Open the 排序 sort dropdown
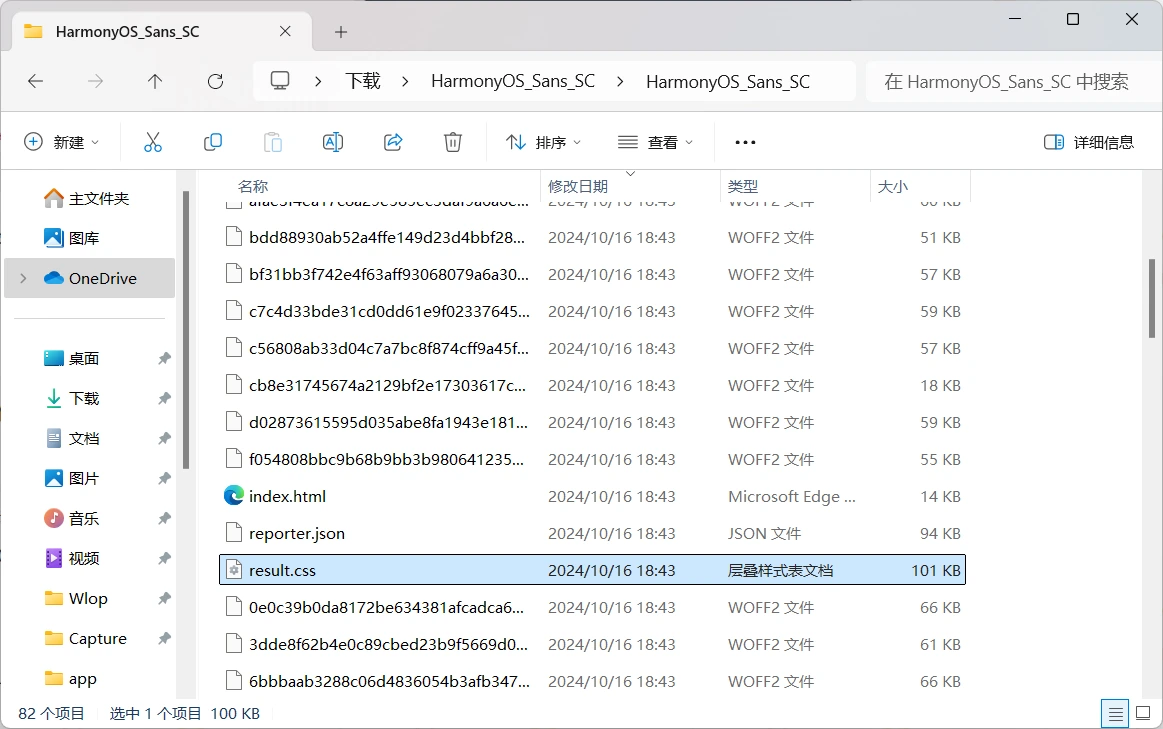The height and width of the screenshot is (729, 1163). click(544, 142)
